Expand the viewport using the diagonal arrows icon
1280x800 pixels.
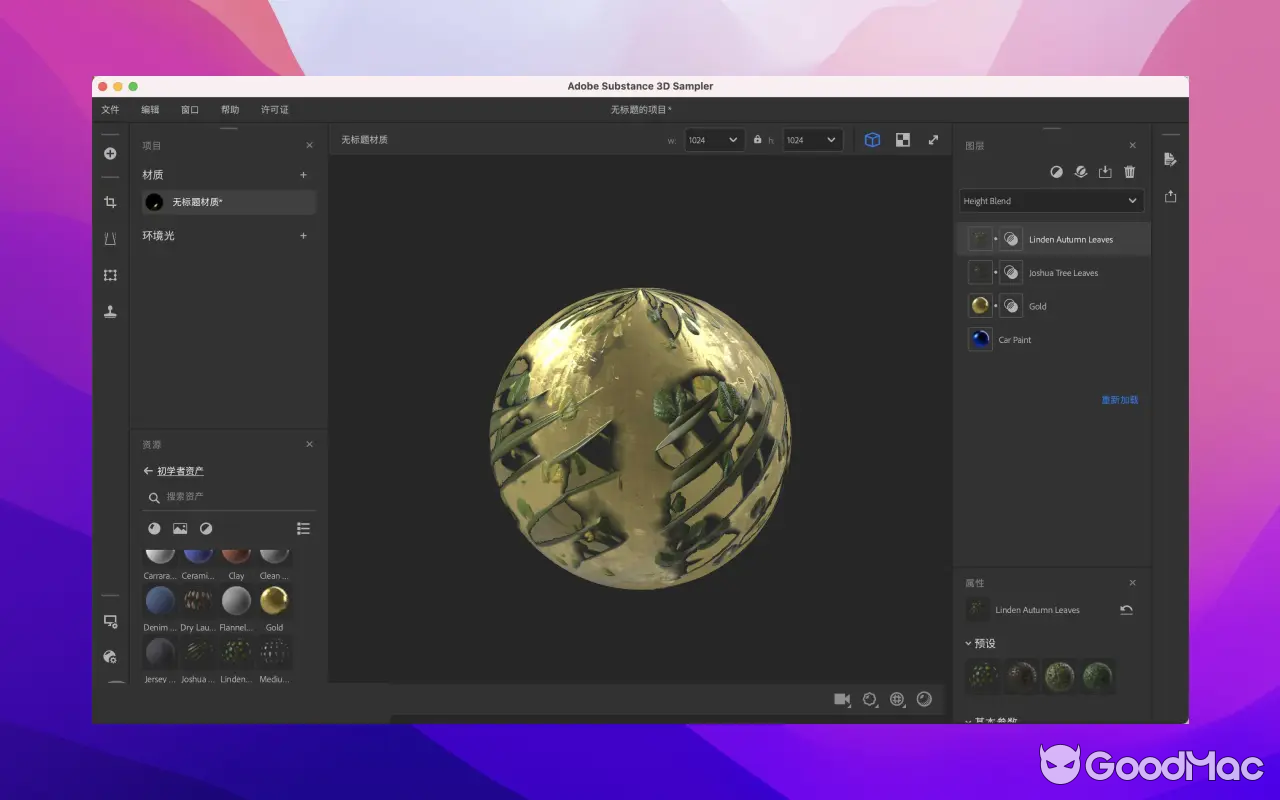932,139
